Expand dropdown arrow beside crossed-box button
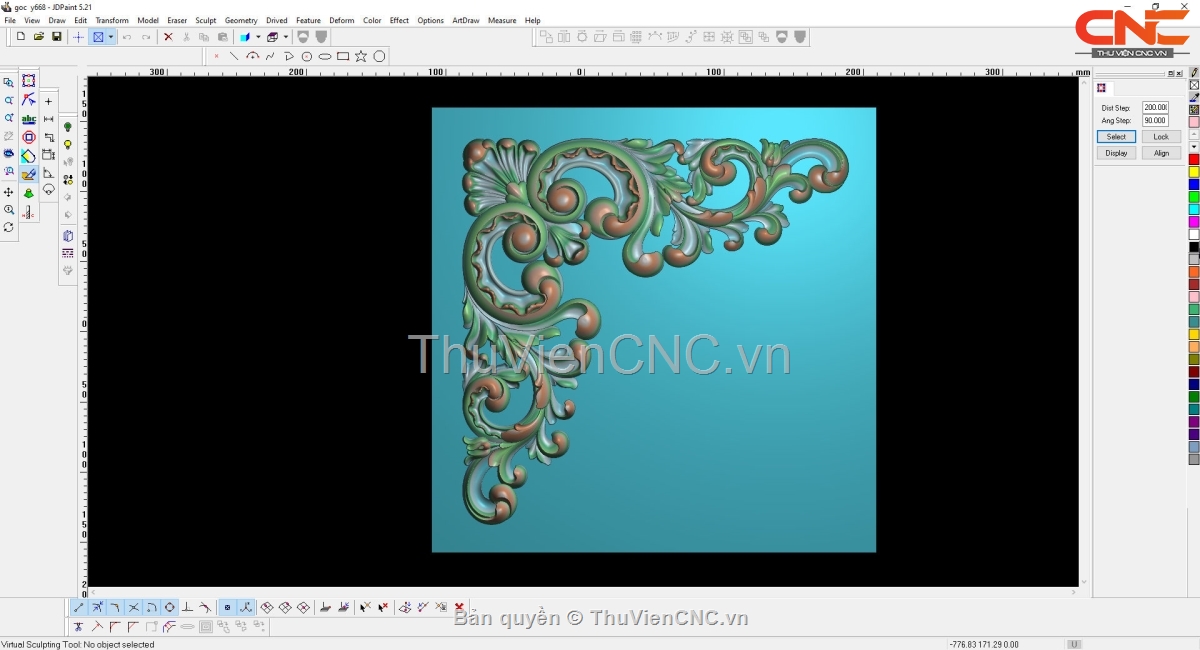The image size is (1200, 650). 110,37
